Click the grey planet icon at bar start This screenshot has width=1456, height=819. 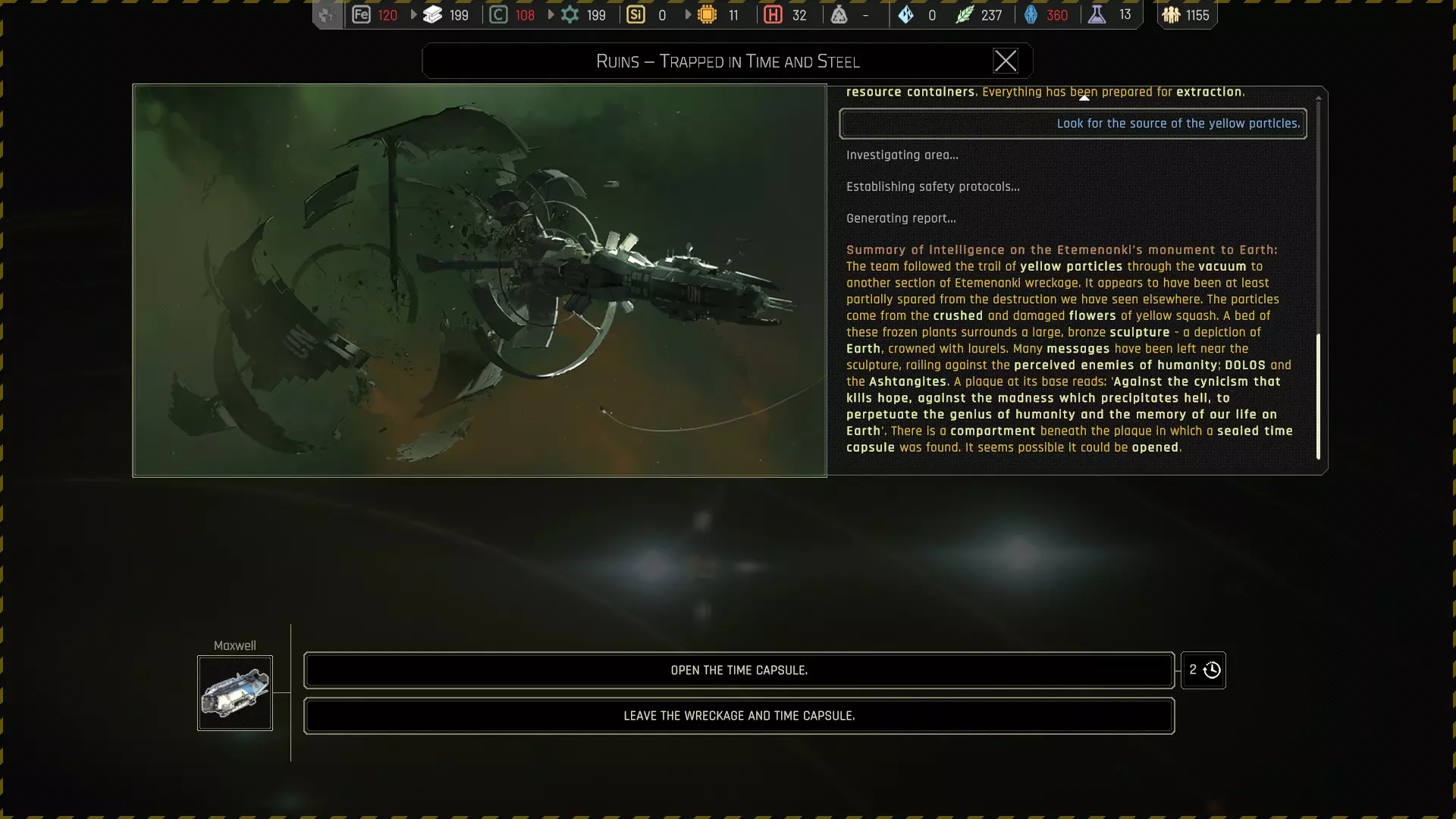[x=327, y=14]
